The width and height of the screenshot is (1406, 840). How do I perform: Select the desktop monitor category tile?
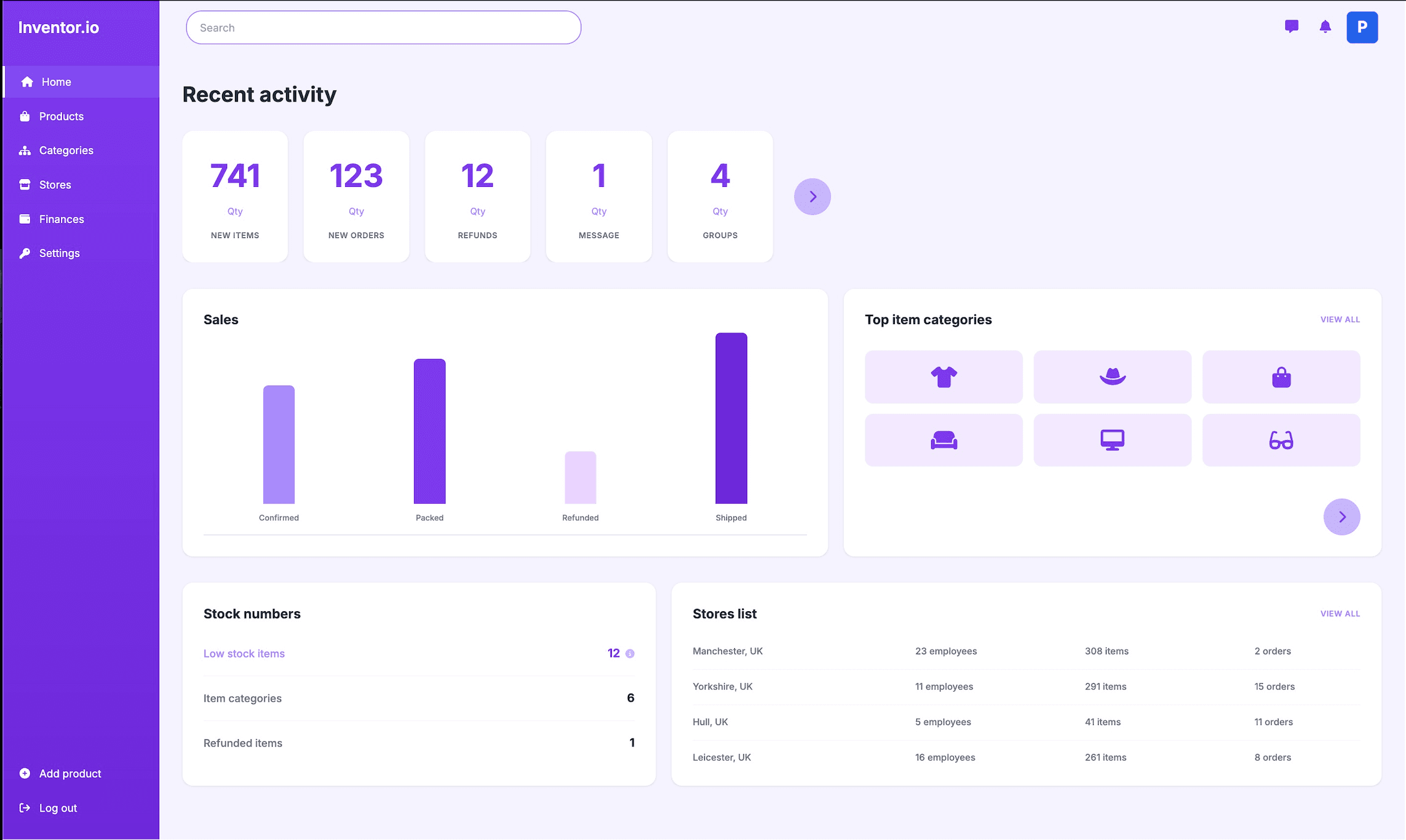(1112, 440)
